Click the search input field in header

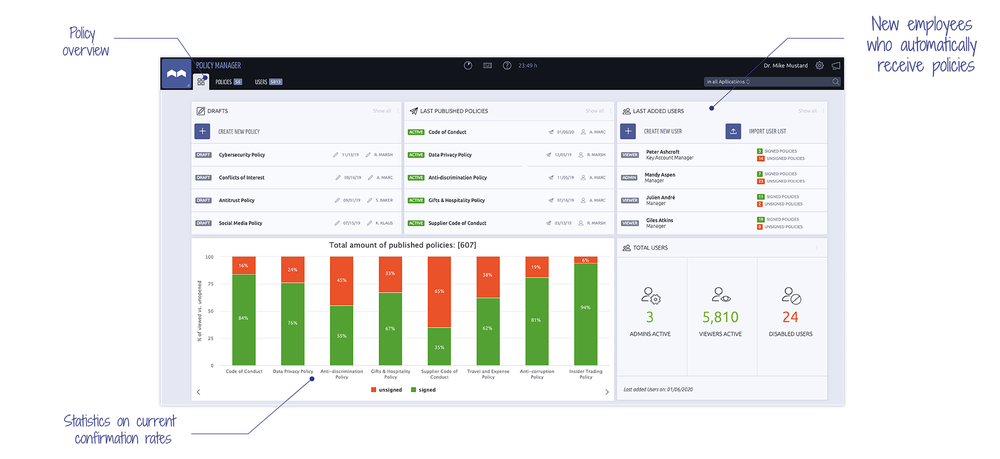tap(772, 82)
